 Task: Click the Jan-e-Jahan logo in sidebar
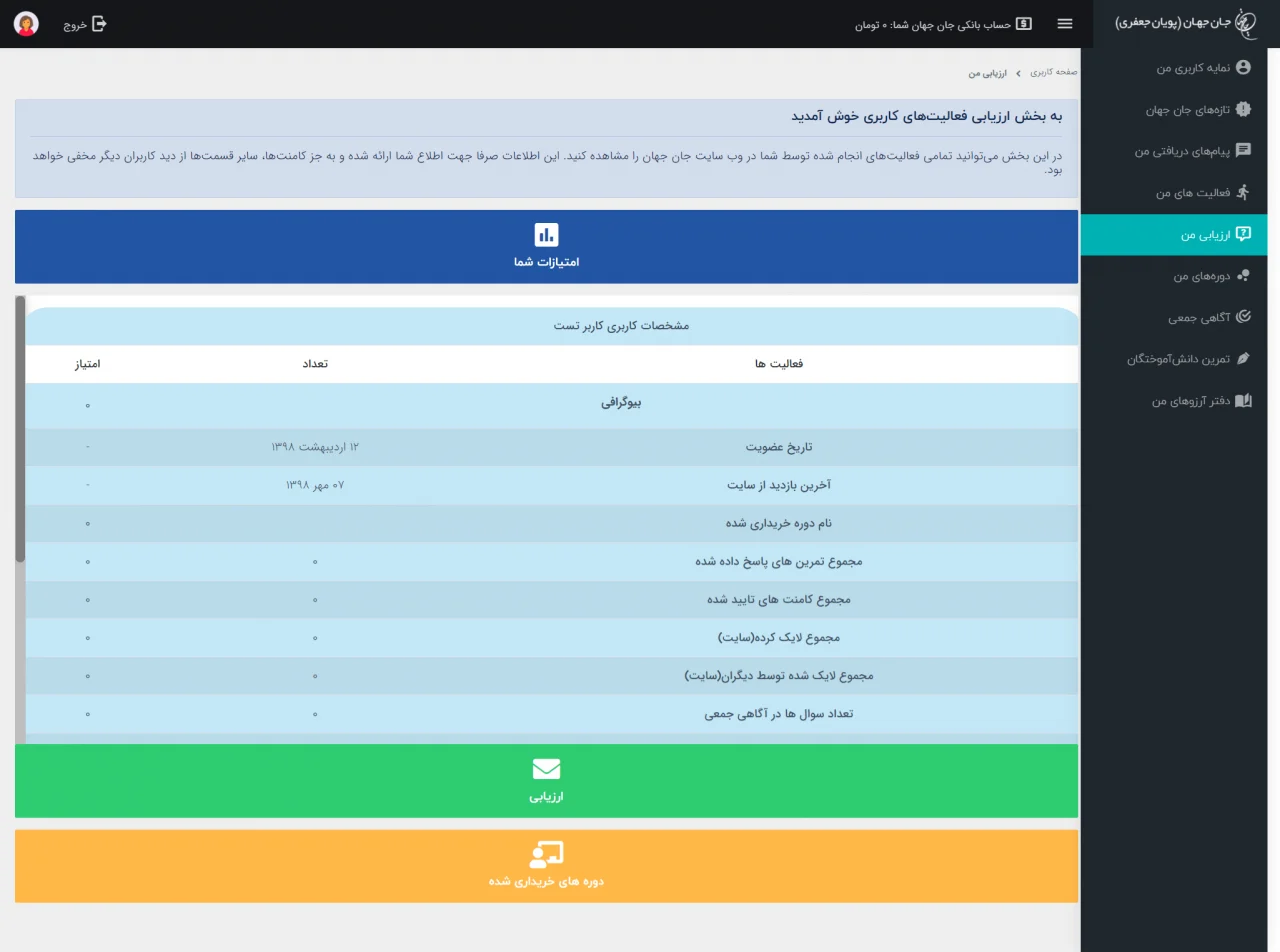tap(1245, 23)
